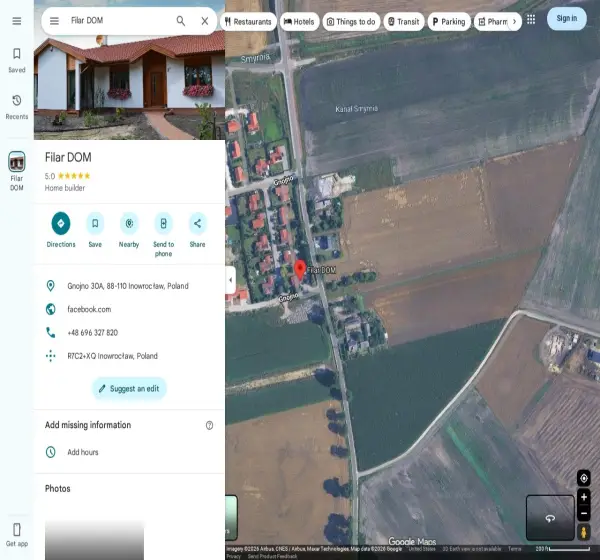Click the Directions icon

[x=61, y=223]
